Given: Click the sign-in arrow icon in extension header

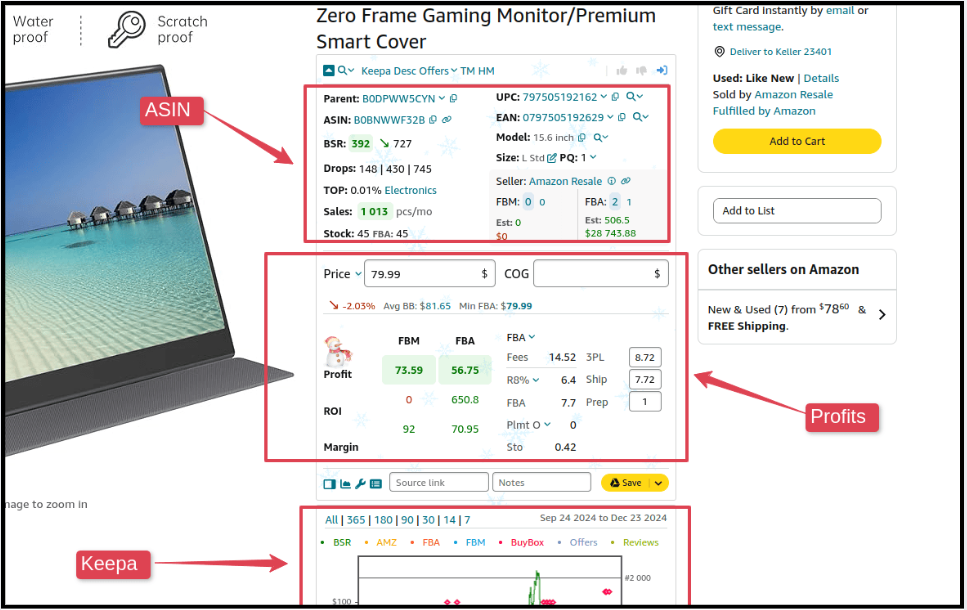Looking at the screenshot, I should [x=662, y=71].
